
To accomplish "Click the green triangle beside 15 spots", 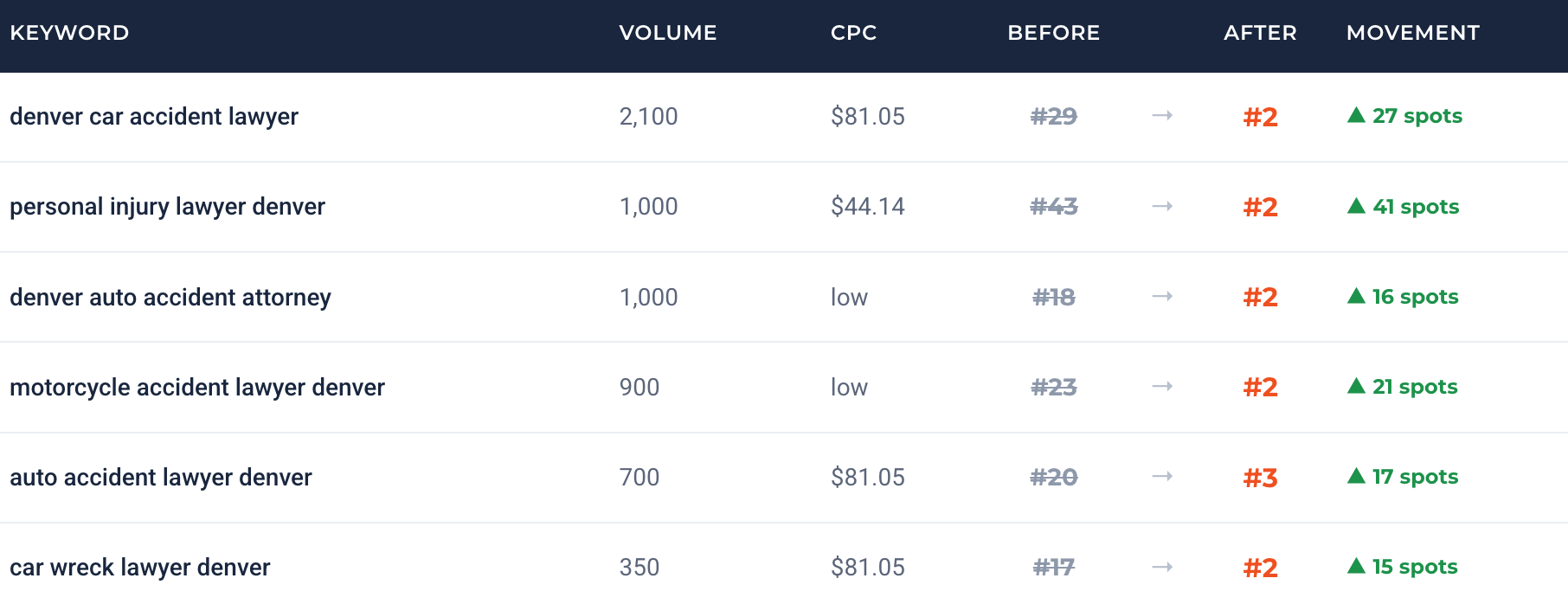I will (x=1356, y=566).
